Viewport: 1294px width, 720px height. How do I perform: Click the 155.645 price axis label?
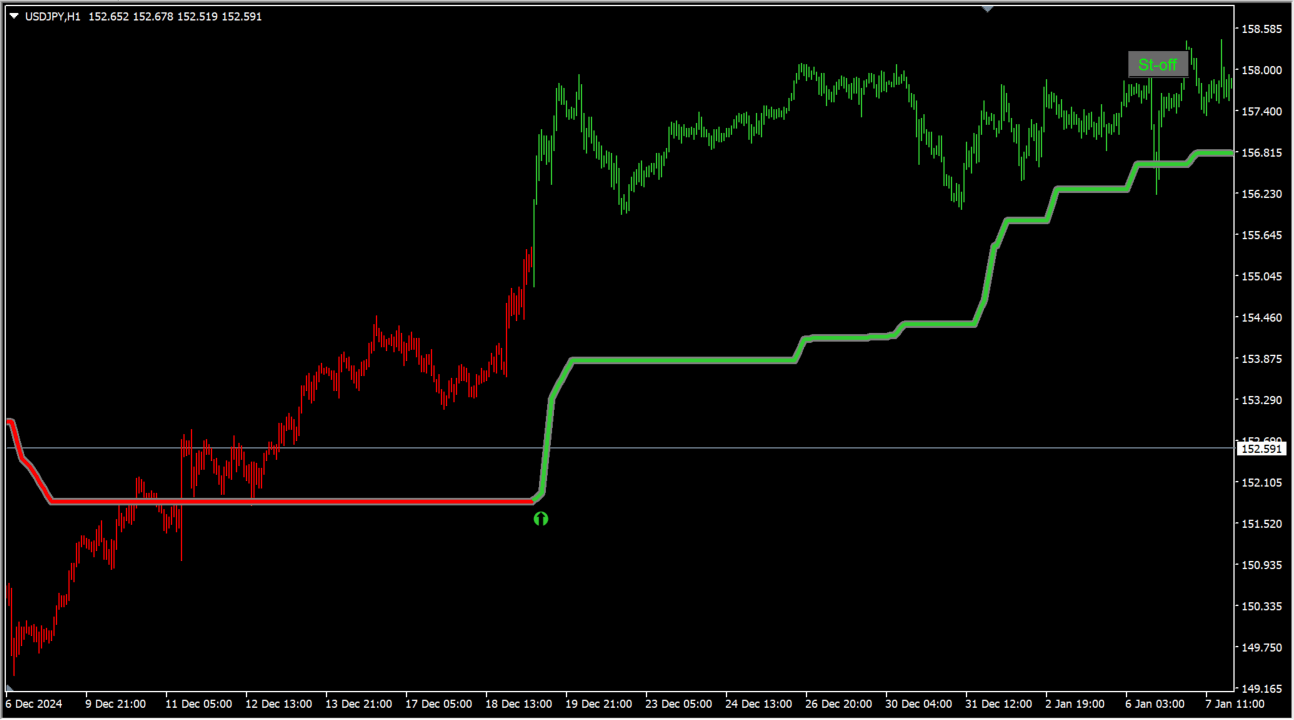(1261, 235)
